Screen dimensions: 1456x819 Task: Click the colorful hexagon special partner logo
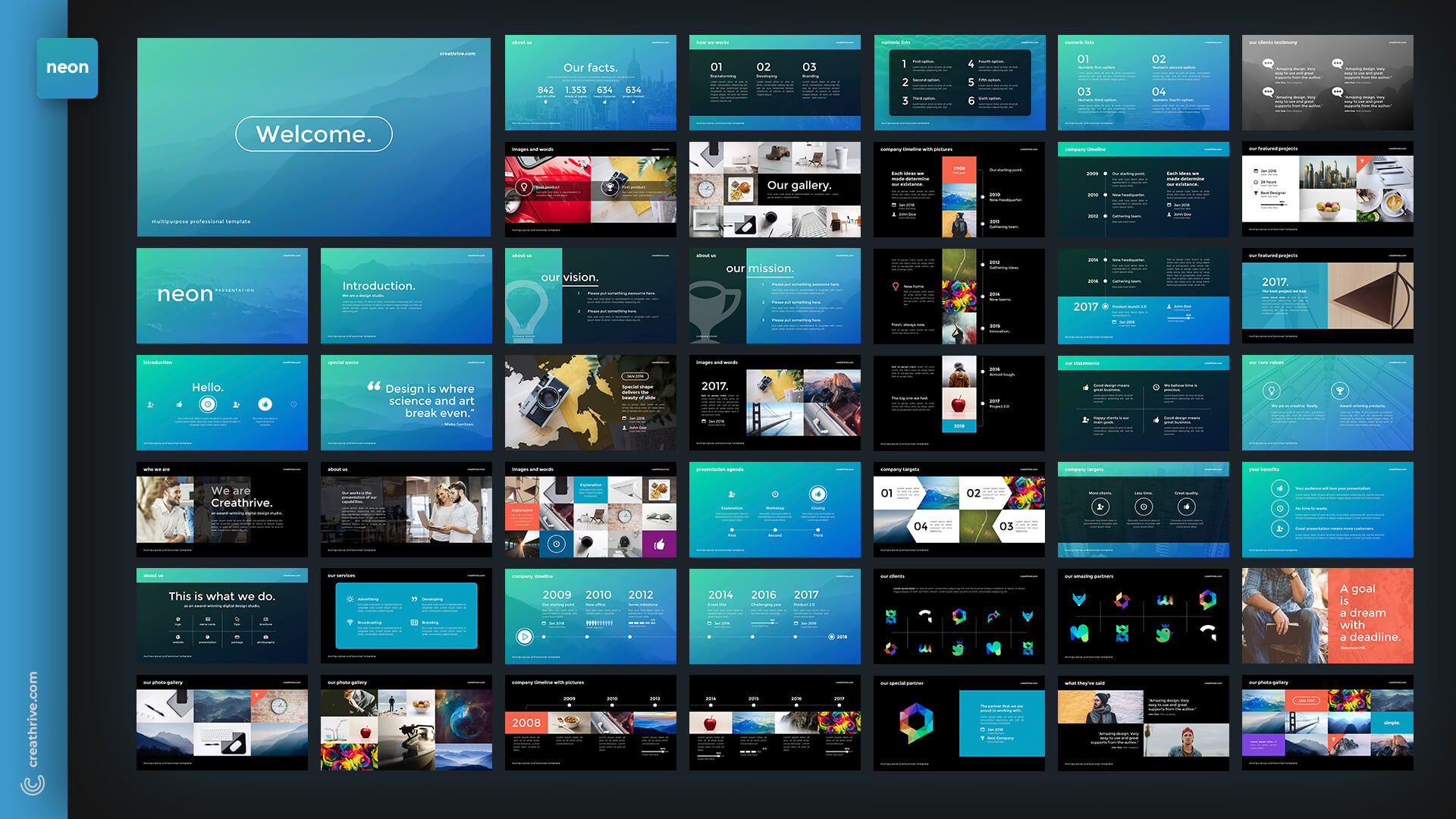tap(916, 722)
